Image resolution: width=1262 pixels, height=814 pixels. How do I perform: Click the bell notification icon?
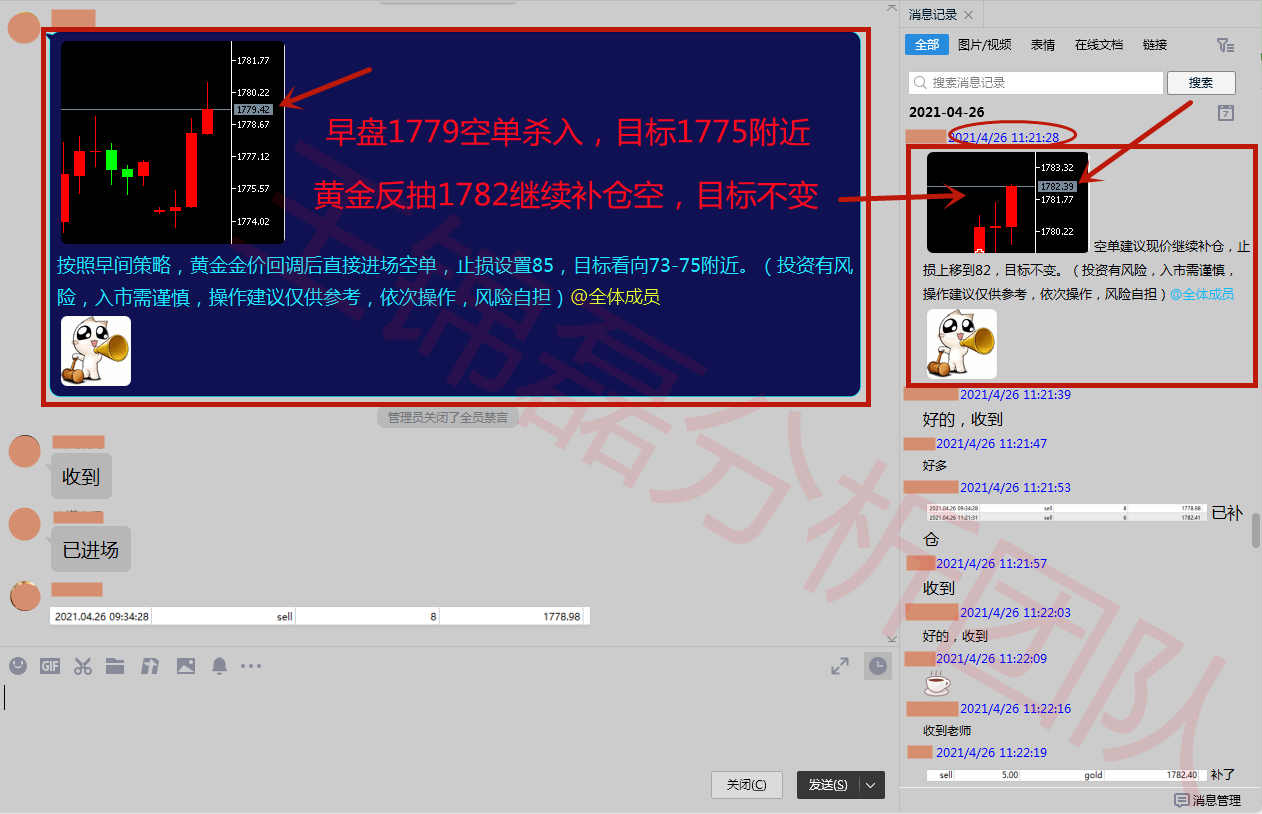[219, 666]
